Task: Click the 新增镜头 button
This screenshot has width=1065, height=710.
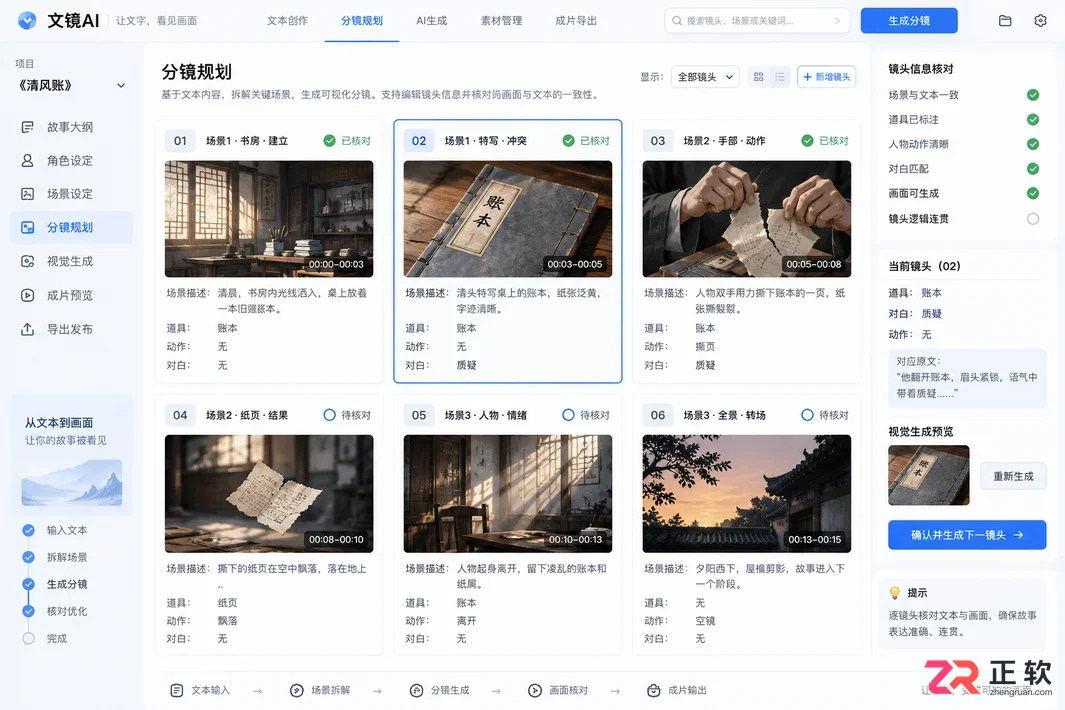Action: pos(826,77)
